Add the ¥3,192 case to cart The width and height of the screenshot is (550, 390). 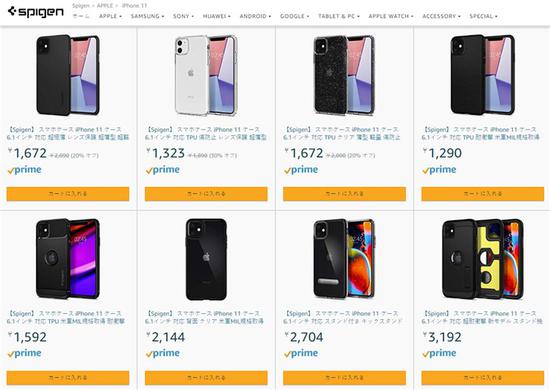pos(483,378)
